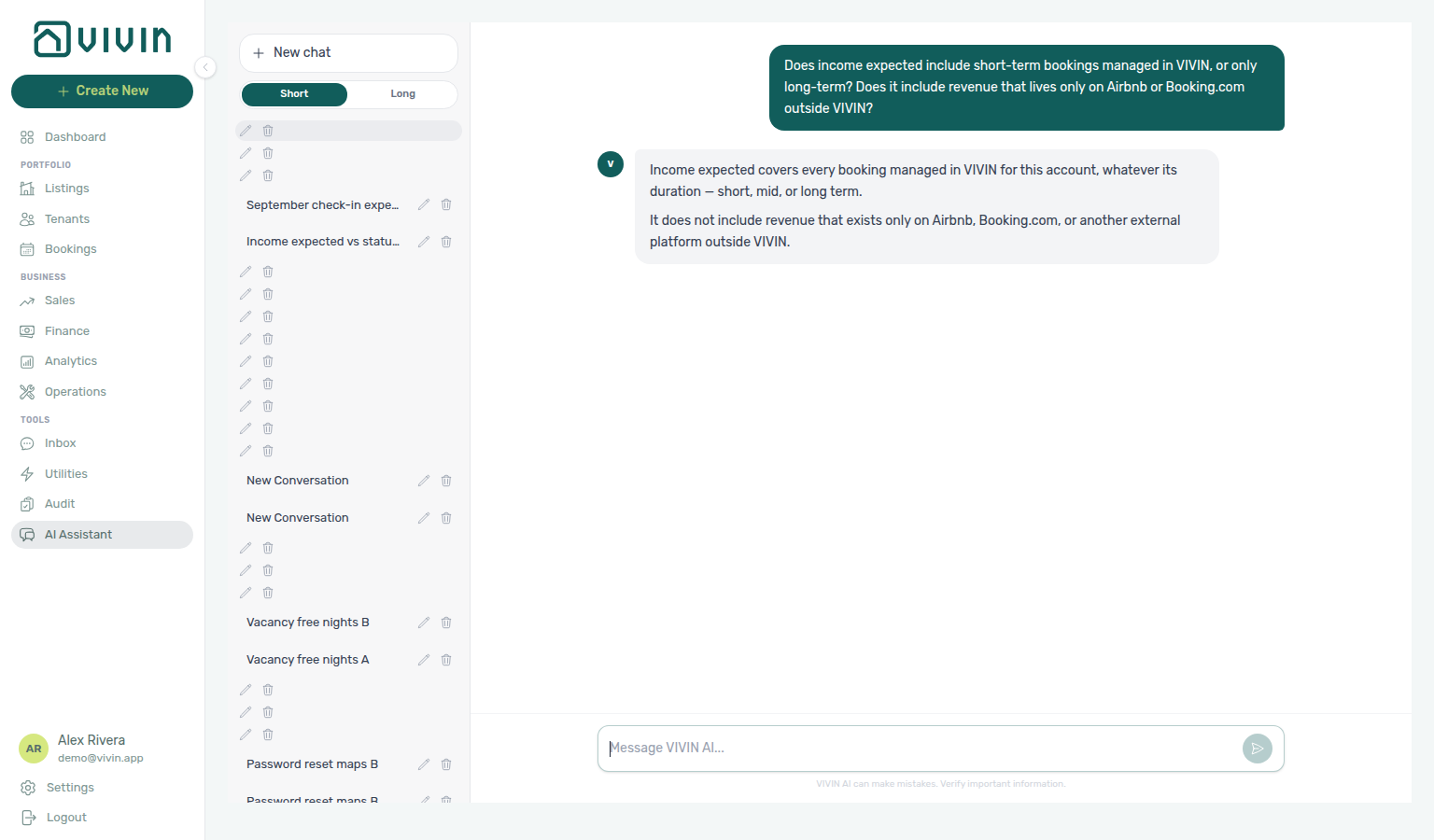Click the Analytics chart icon
This screenshot has width=1434, height=840.
pos(27,361)
